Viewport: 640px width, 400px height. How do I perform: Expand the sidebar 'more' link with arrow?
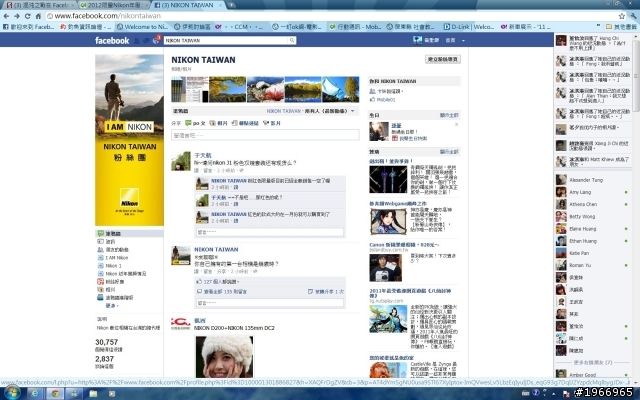(x=112, y=306)
